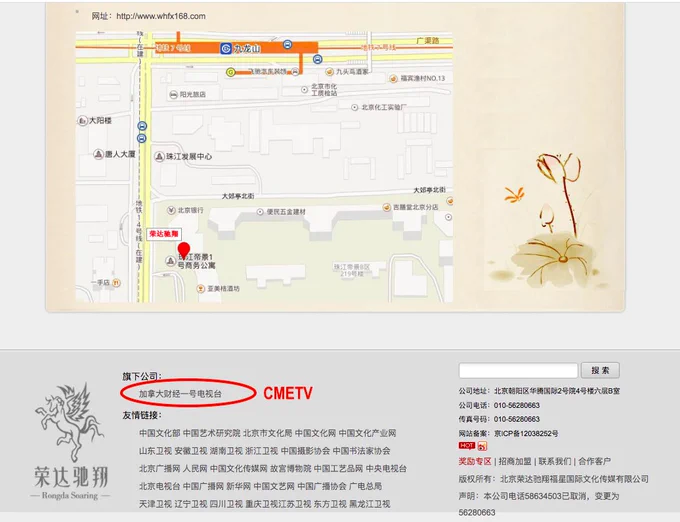Open the 中国文艺网 link

(274, 486)
